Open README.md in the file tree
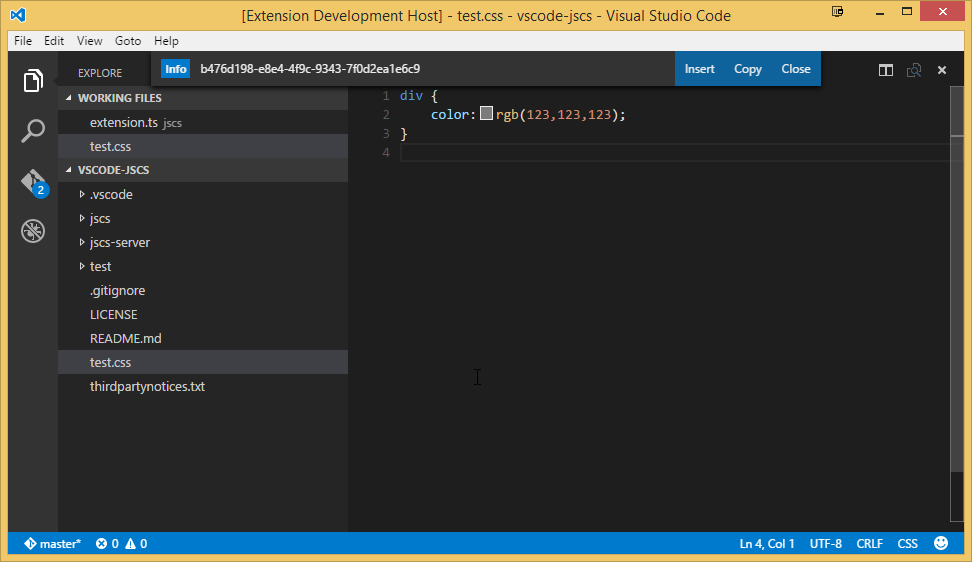This screenshot has width=972, height=562. [x=203, y=338]
